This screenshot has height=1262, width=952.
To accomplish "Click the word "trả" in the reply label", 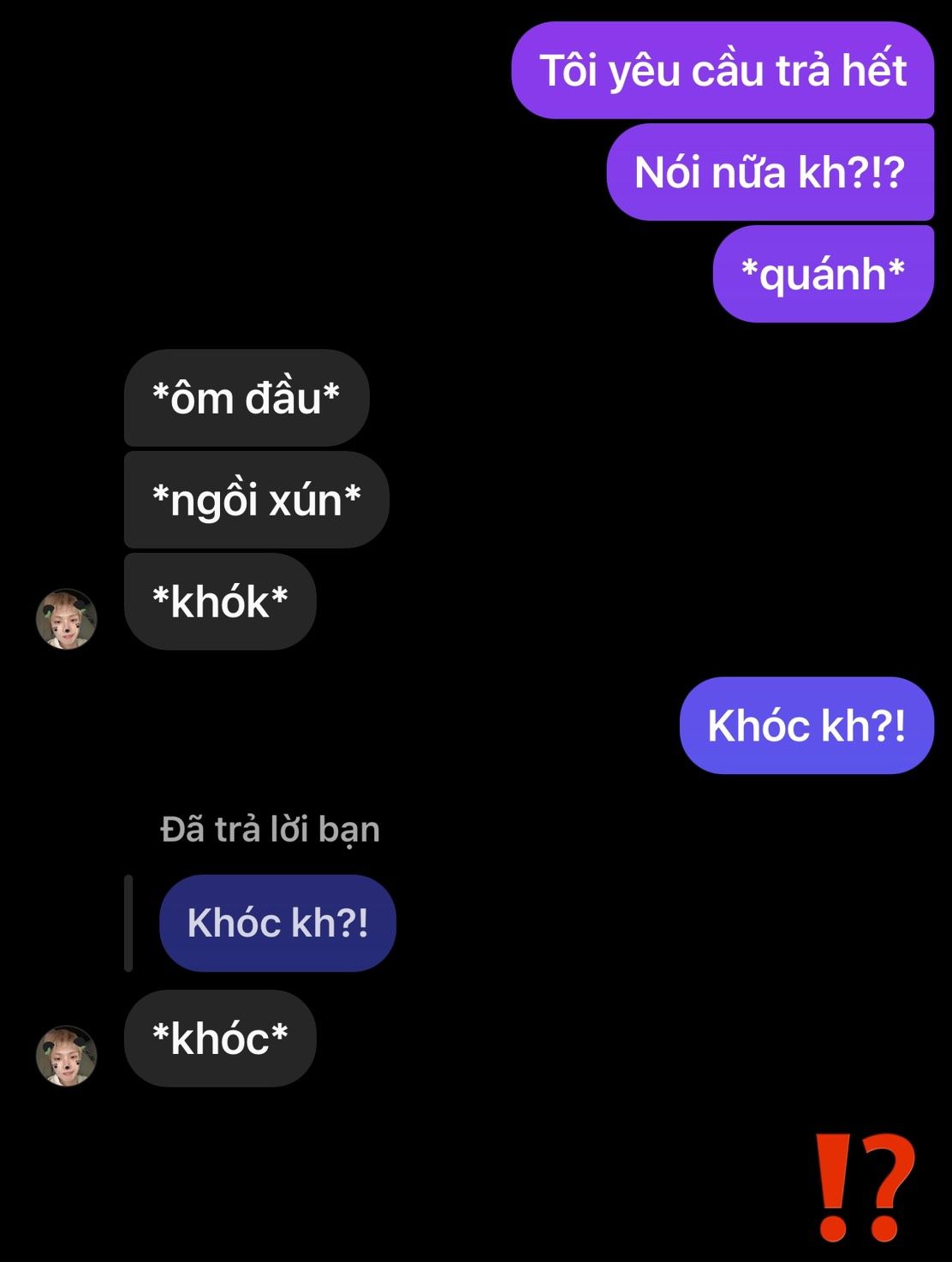I will pyautogui.click(x=237, y=830).
